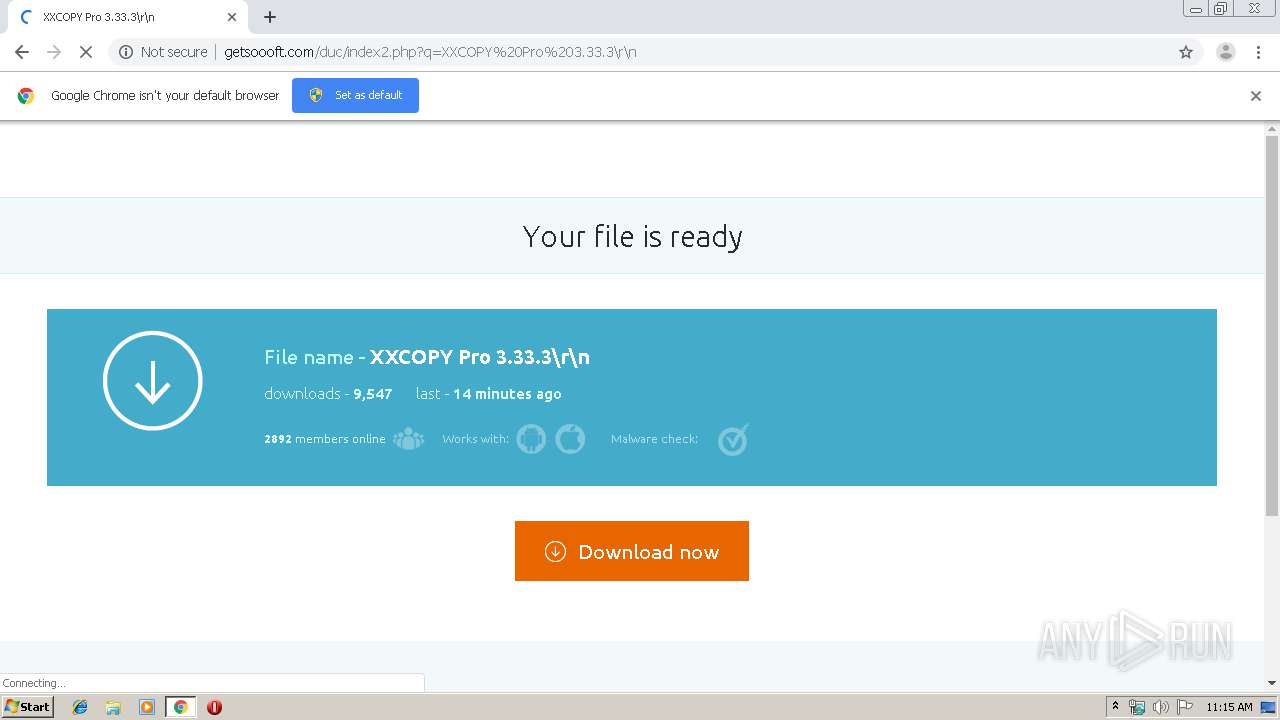Click the downloads count 9,547
This screenshot has height=720, width=1280.
[x=372, y=394]
